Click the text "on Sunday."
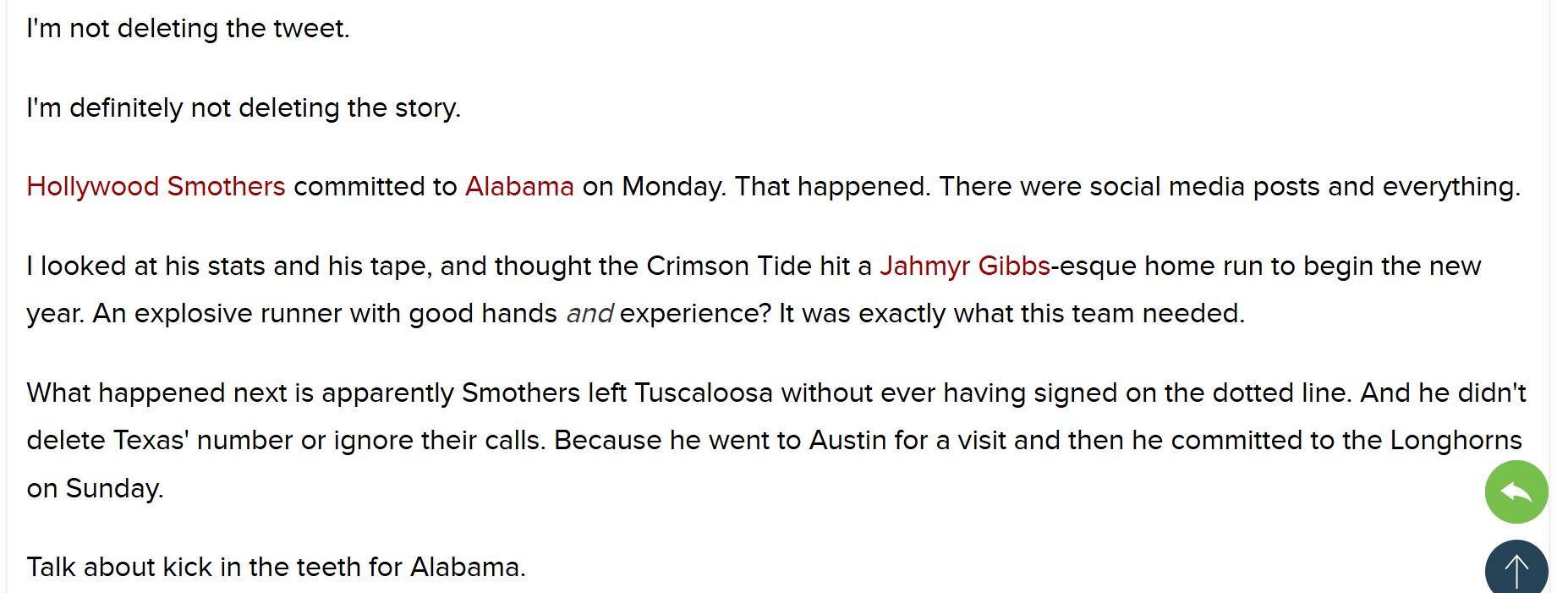1568x593 pixels. point(95,488)
